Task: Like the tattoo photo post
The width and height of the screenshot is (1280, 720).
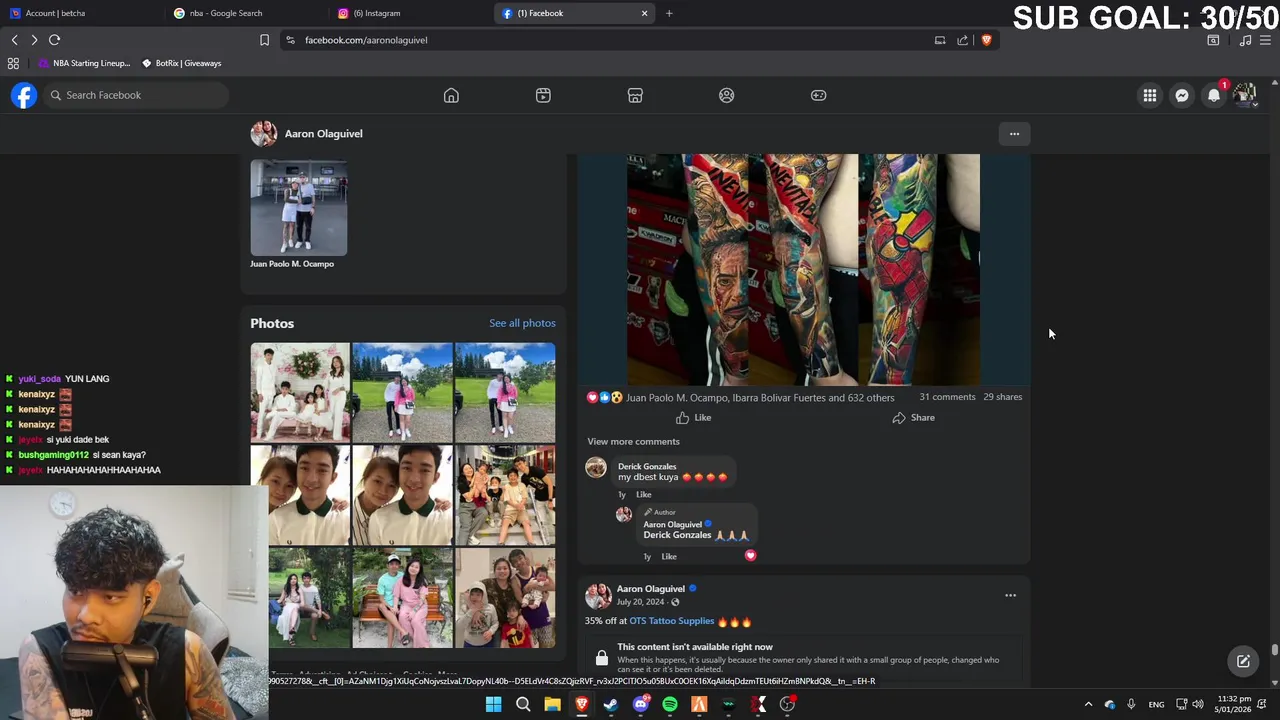Action: coord(693,418)
